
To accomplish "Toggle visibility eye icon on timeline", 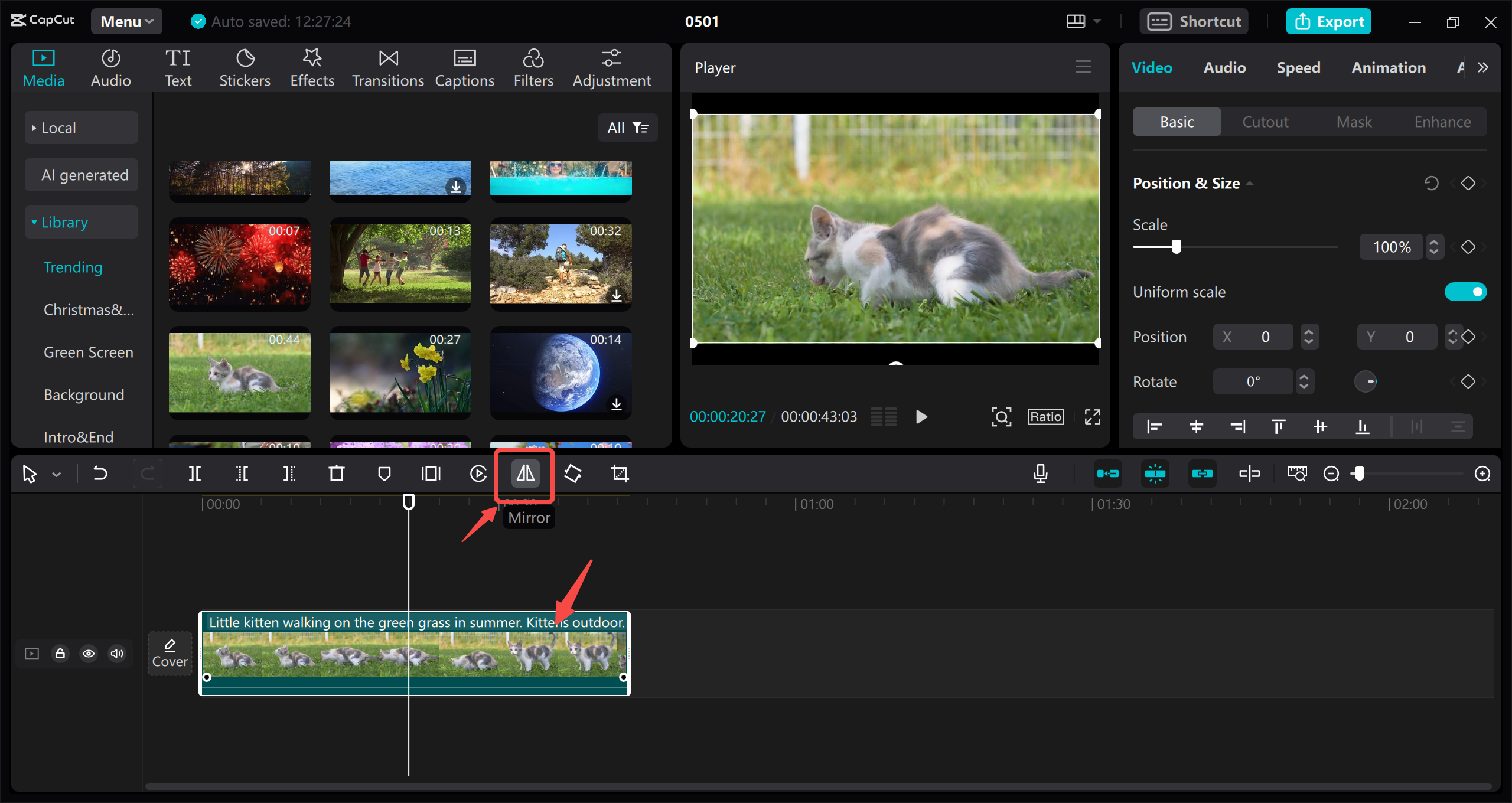I will pos(88,653).
